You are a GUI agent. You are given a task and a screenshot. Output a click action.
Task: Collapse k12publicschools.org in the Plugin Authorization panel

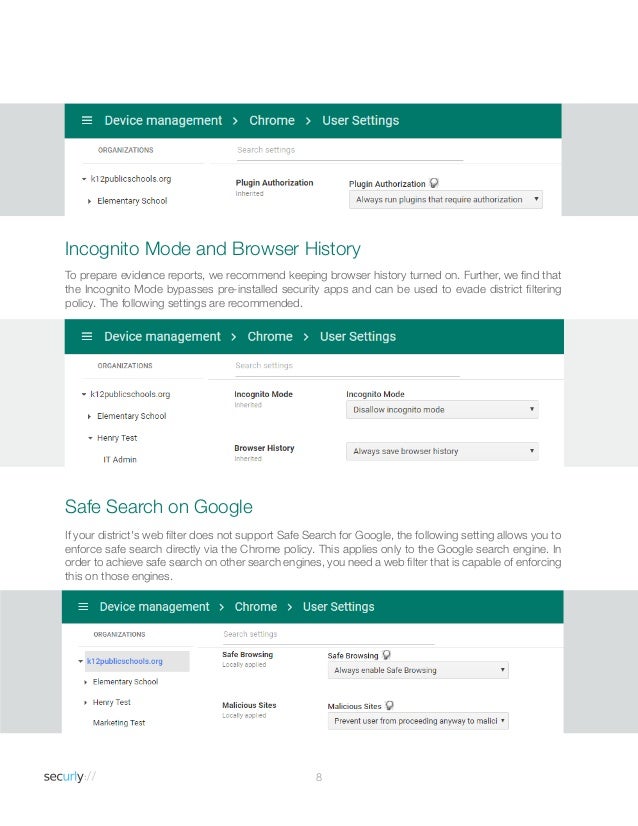coord(84,179)
